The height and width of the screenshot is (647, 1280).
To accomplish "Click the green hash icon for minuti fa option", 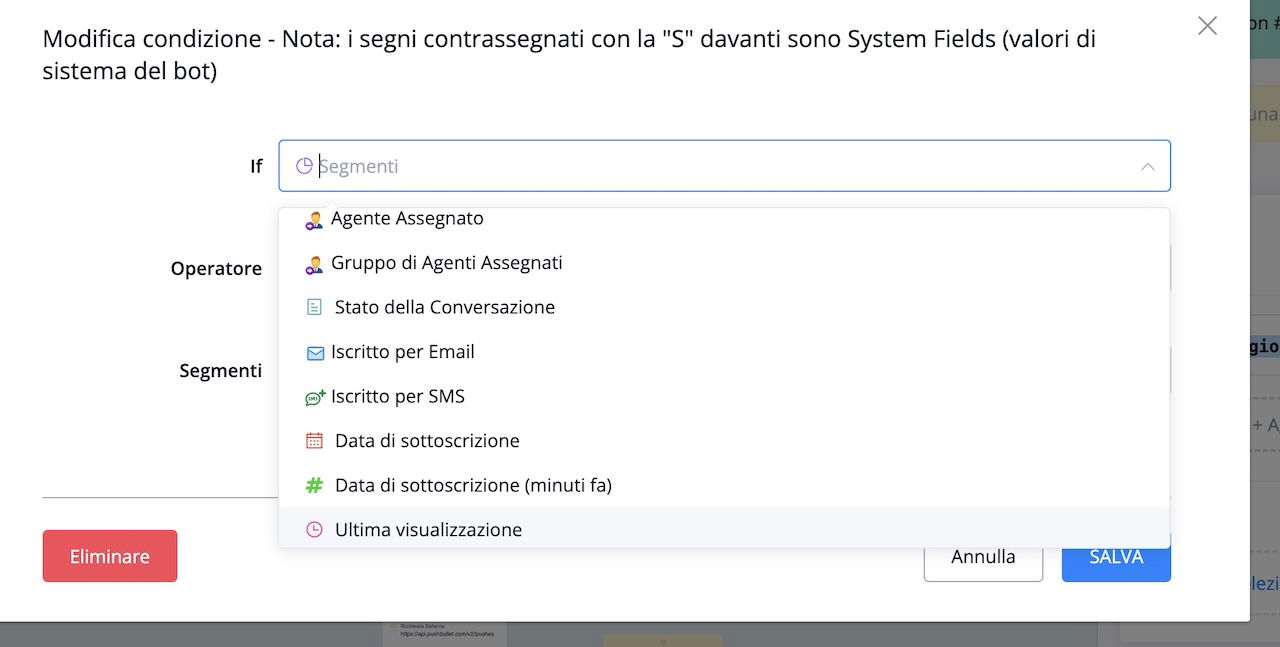I will (314, 486).
